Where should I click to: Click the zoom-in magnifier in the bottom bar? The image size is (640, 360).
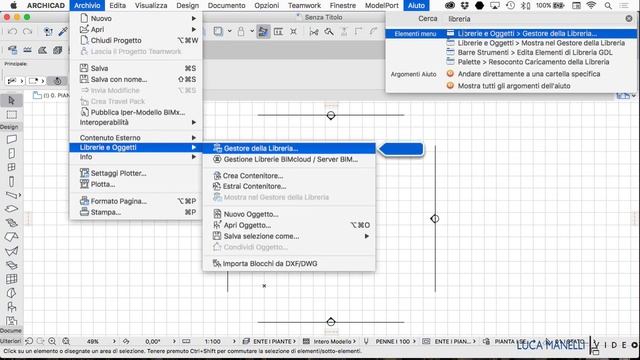52,341
